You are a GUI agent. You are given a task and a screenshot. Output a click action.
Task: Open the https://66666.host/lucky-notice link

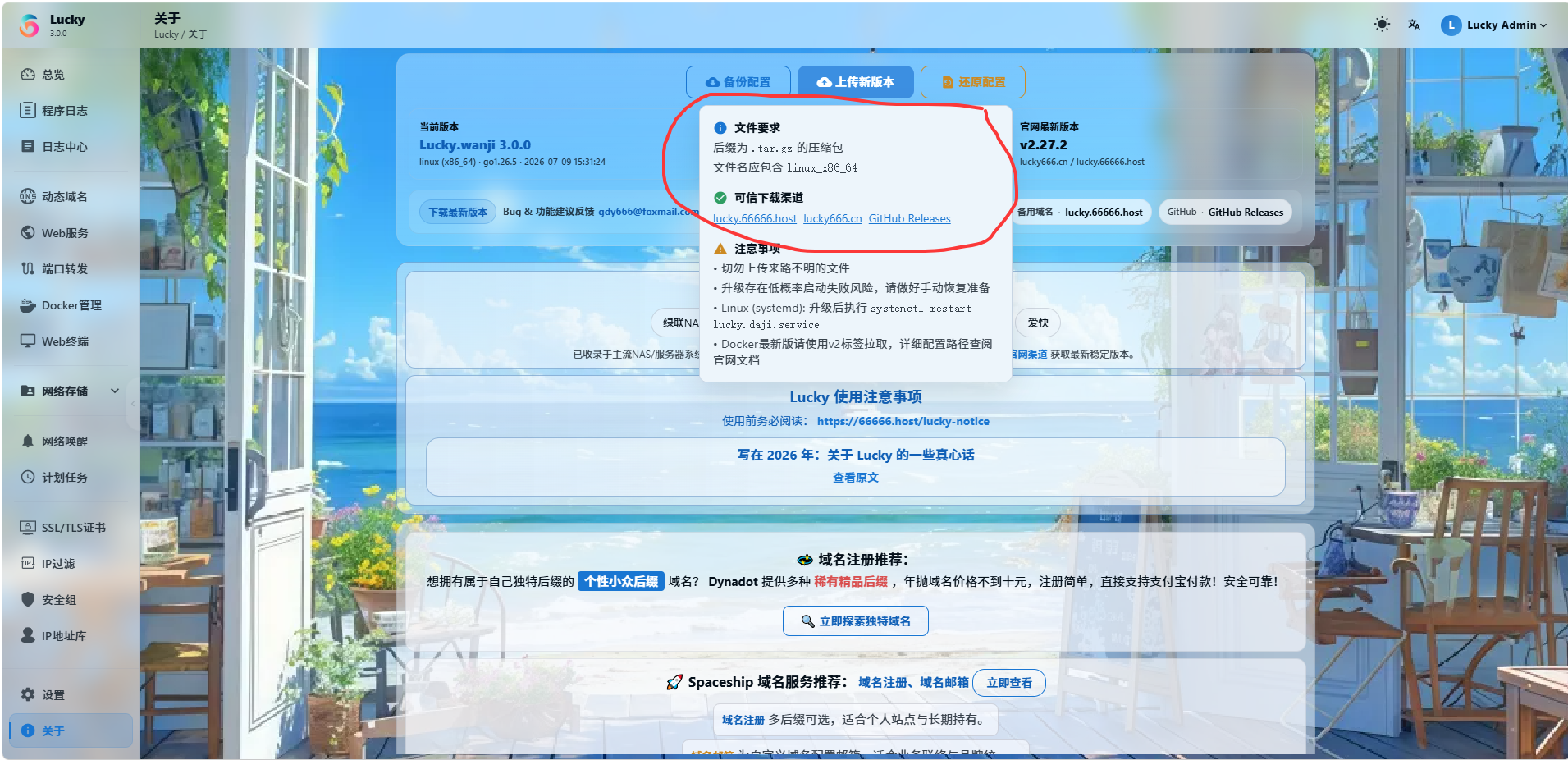pyautogui.click(x=903, y=422)
